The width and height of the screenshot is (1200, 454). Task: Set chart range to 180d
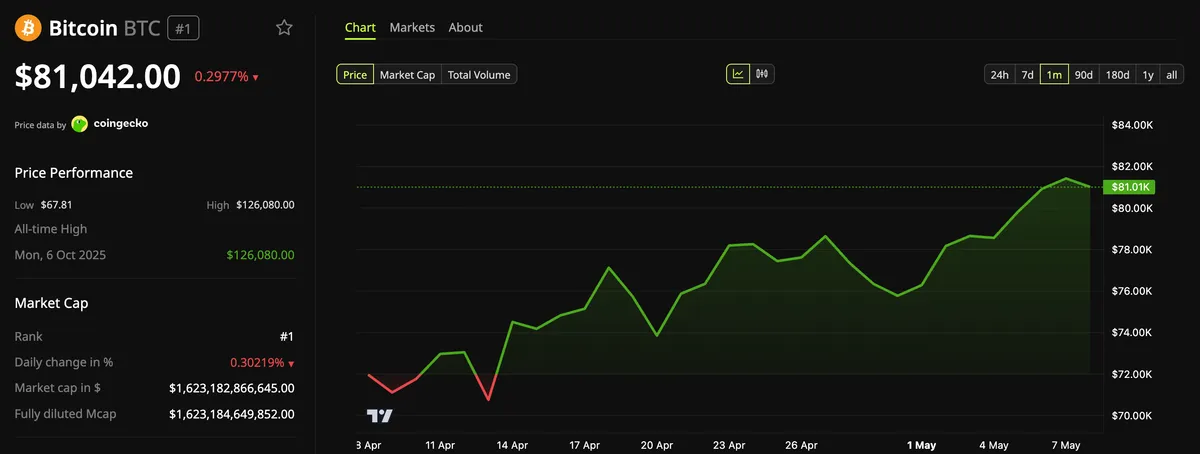pos(1117,74)
